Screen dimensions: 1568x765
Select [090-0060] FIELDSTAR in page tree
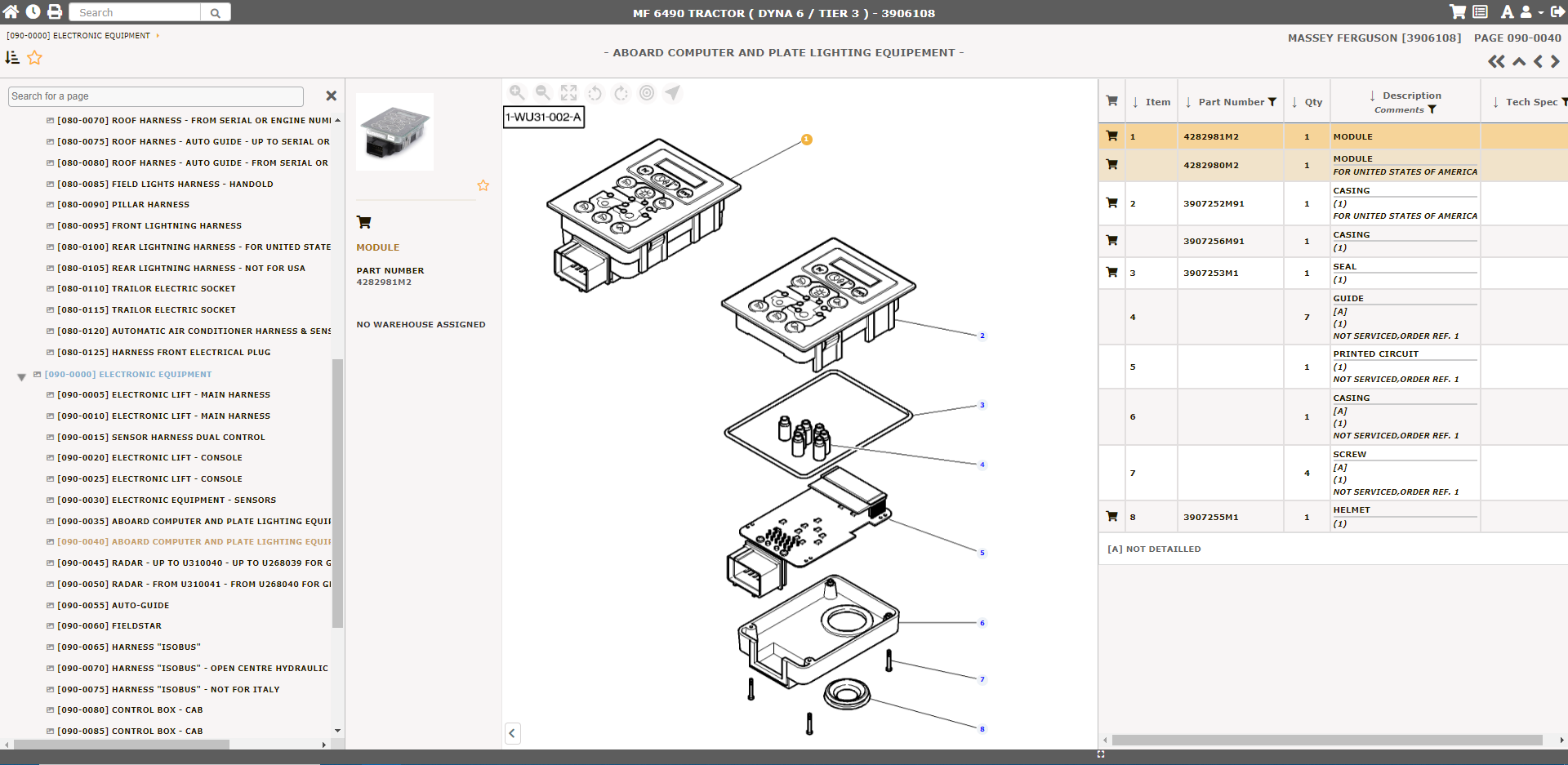pyautogui.click(x=136, y=626)
